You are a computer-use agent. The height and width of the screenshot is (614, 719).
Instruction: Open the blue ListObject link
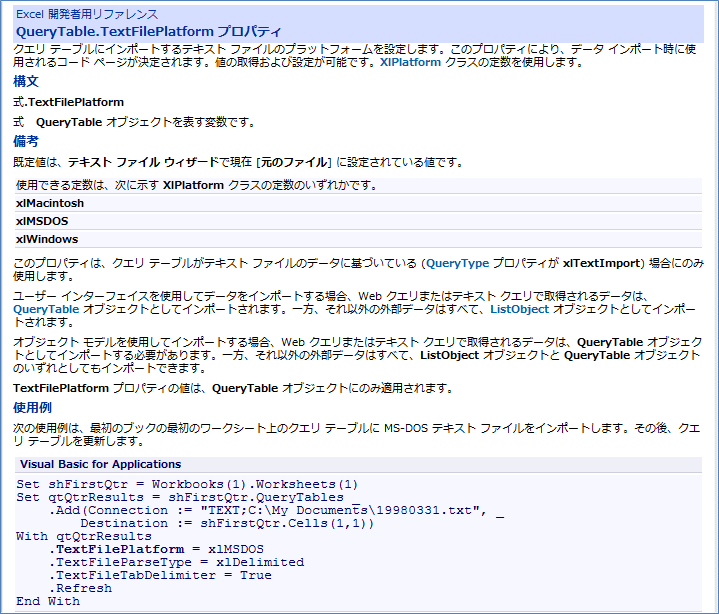click(519, 309)
